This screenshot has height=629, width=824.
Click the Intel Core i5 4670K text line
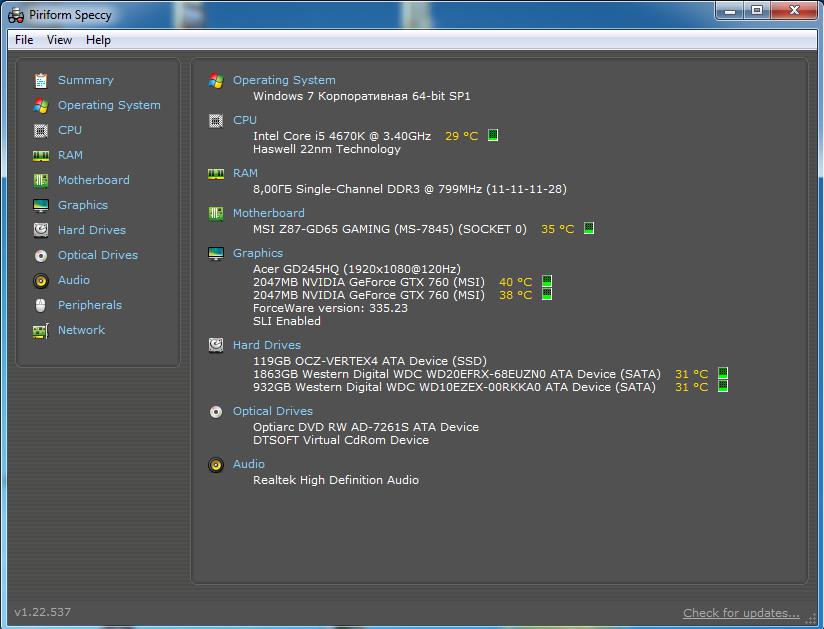click(342, 136)
